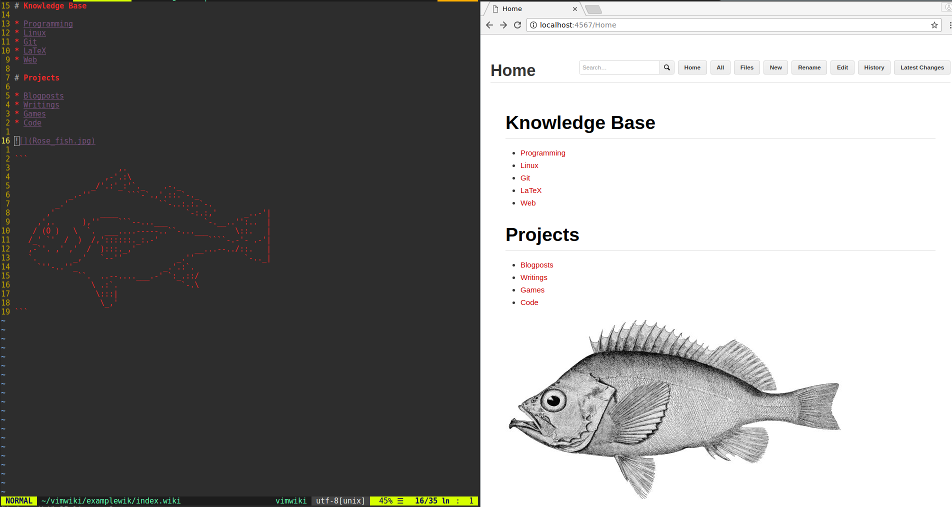
Task: Click the rose fish image in browser
Action: 674,409
